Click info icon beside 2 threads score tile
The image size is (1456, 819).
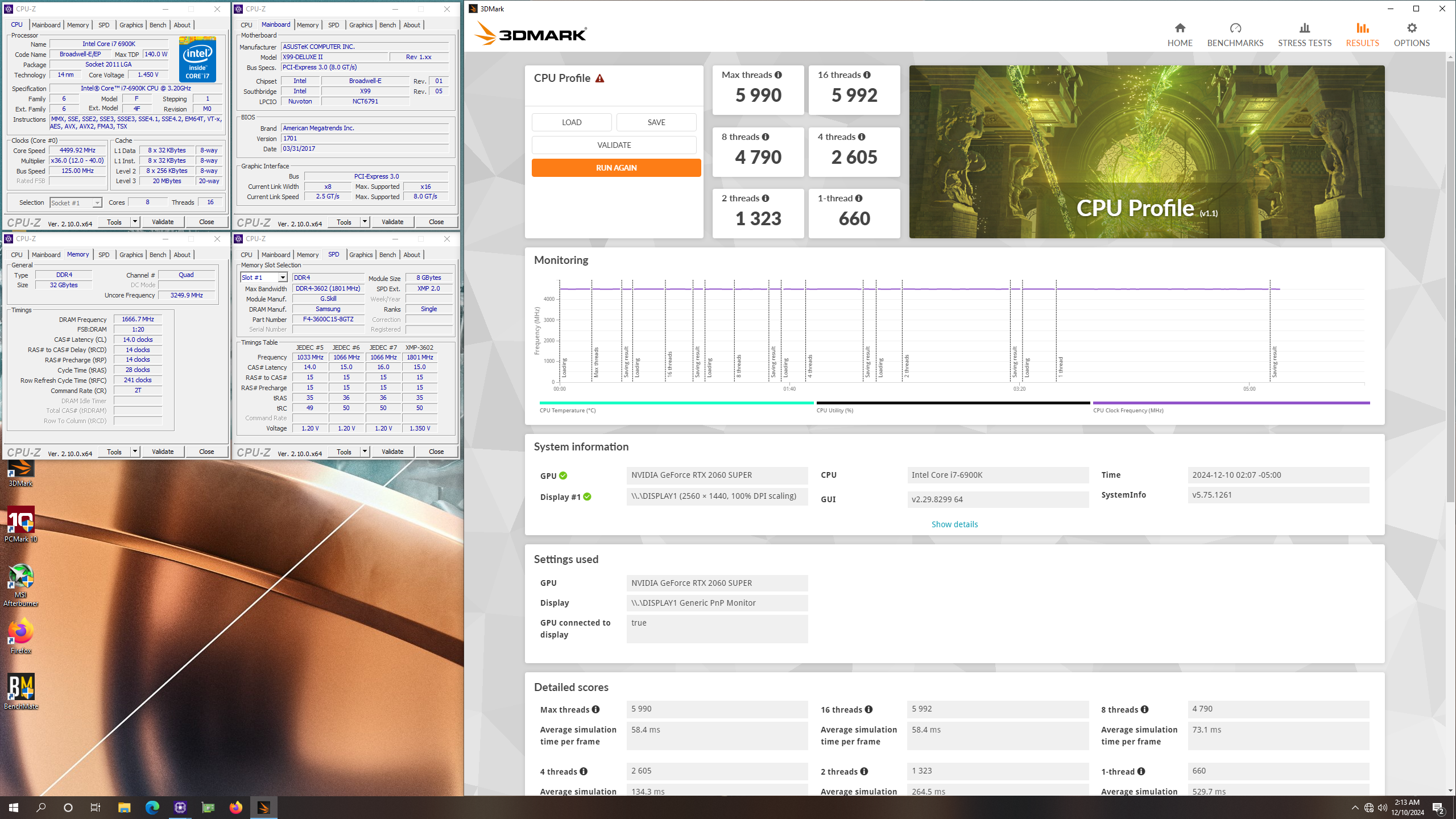pos(766,198)
